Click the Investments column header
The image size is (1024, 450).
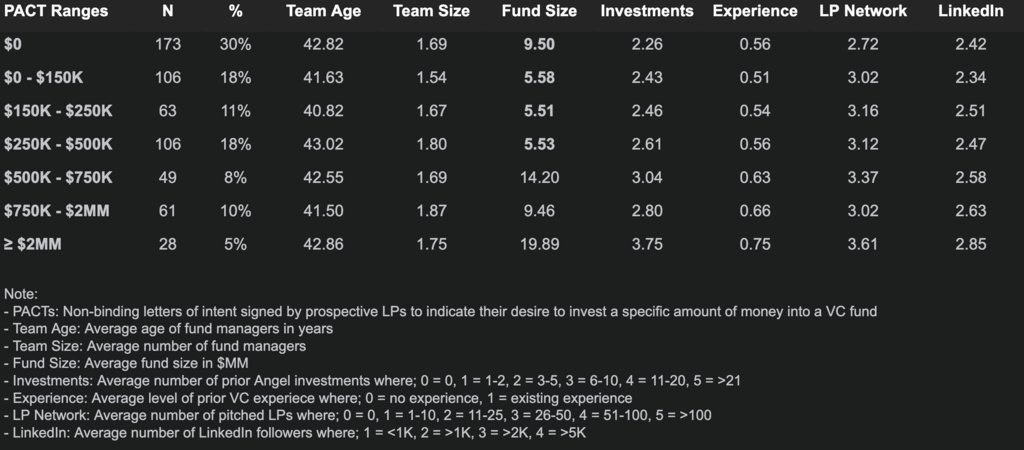click(647, 11)
